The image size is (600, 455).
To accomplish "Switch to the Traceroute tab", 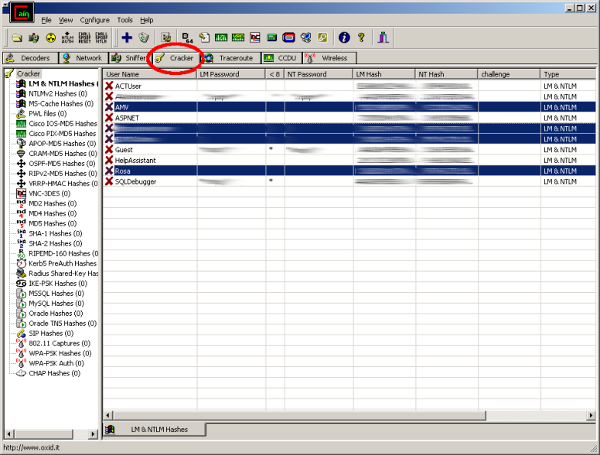I will (231, 58).
